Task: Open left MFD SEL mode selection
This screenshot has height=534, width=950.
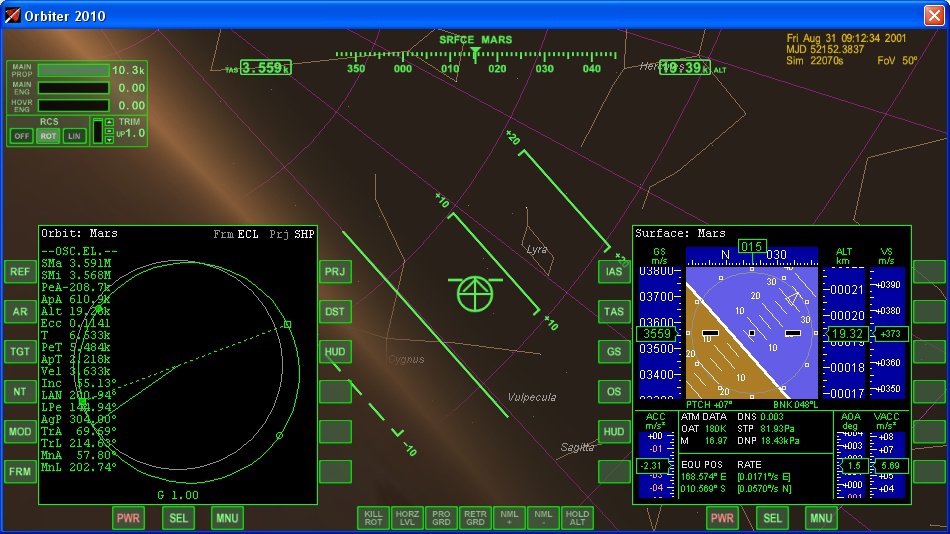Action: [x=178, y=518]
